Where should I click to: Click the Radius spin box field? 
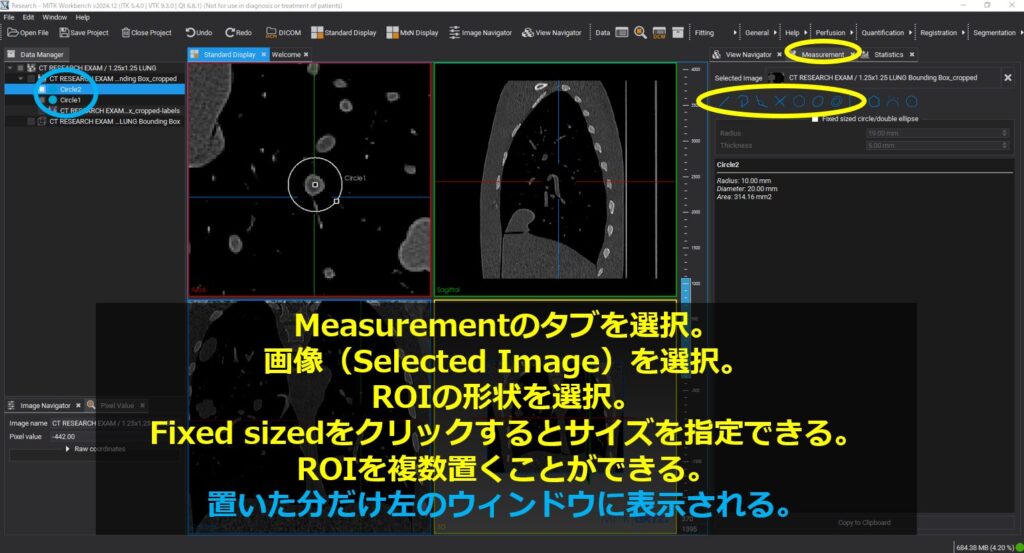click(x=938, y=133)
